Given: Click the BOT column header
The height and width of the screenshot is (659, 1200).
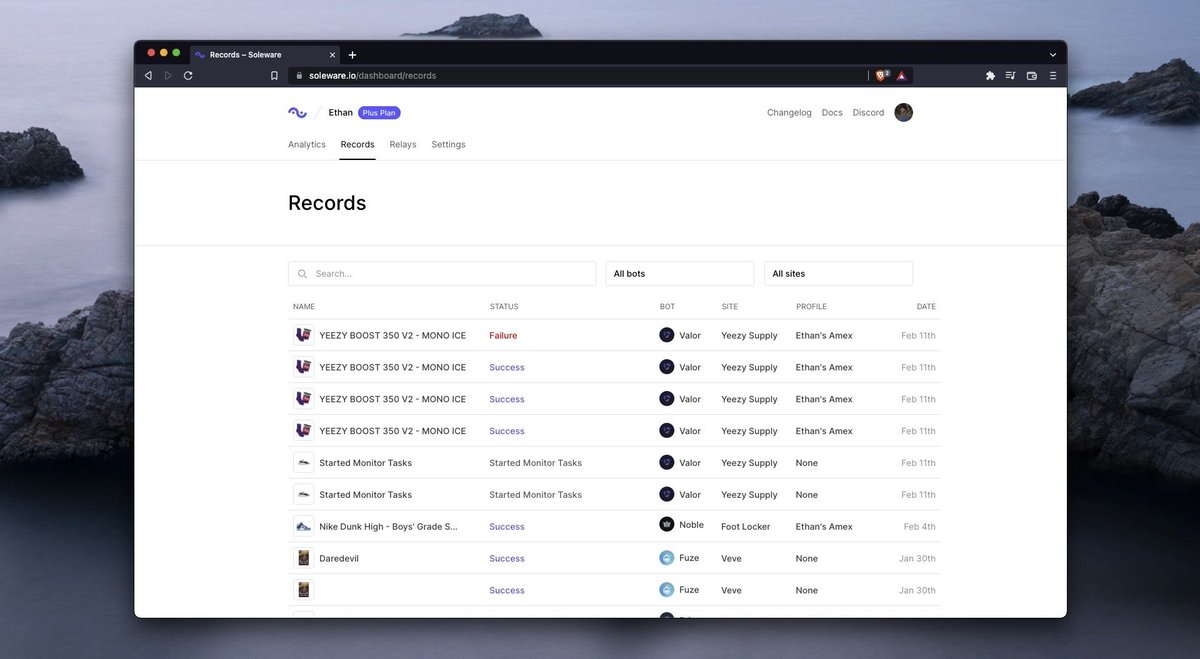Looking at the screenshot, I should (x=667, y=307).
